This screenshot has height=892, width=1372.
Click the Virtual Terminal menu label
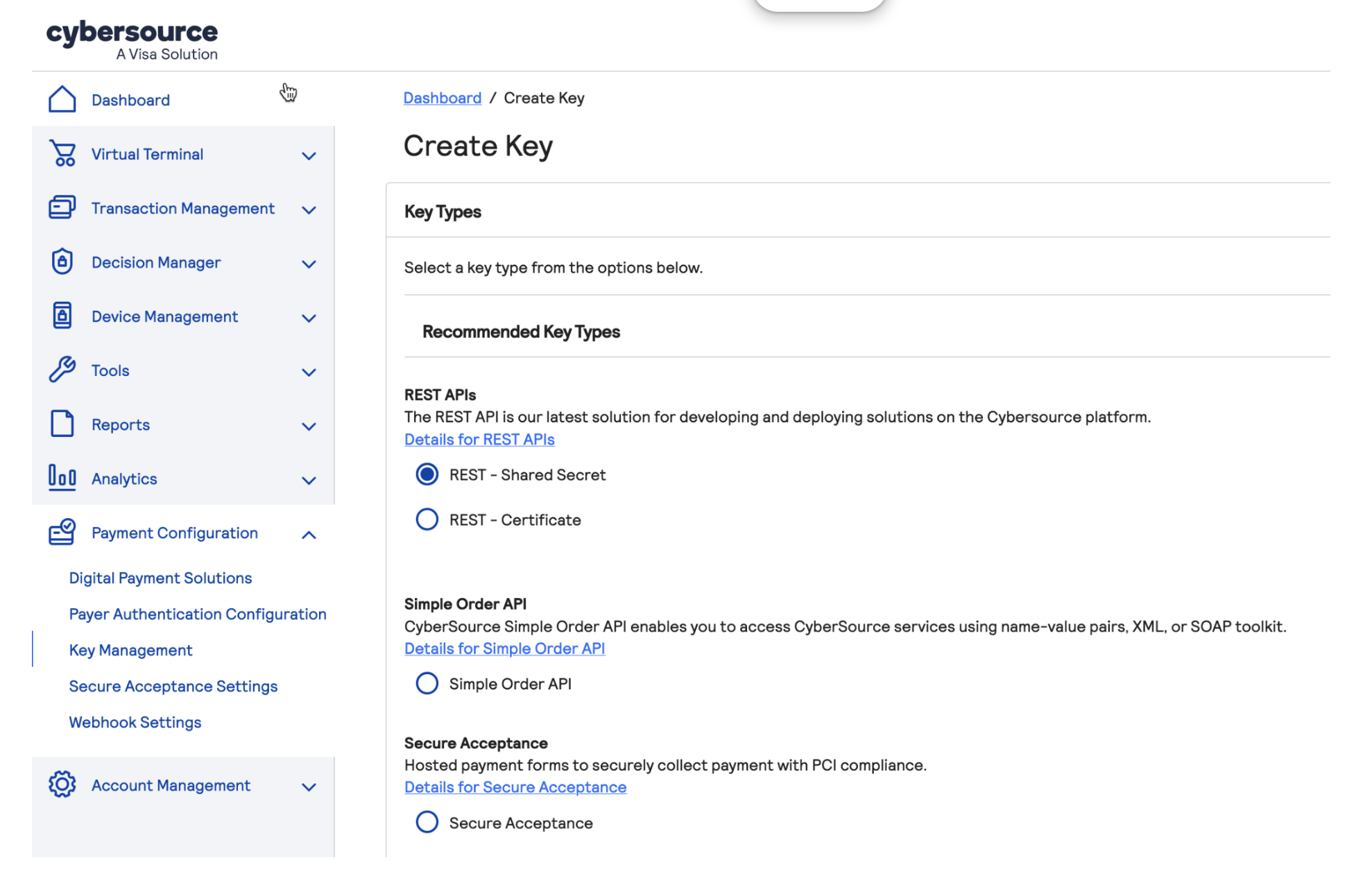coord(147,154)
